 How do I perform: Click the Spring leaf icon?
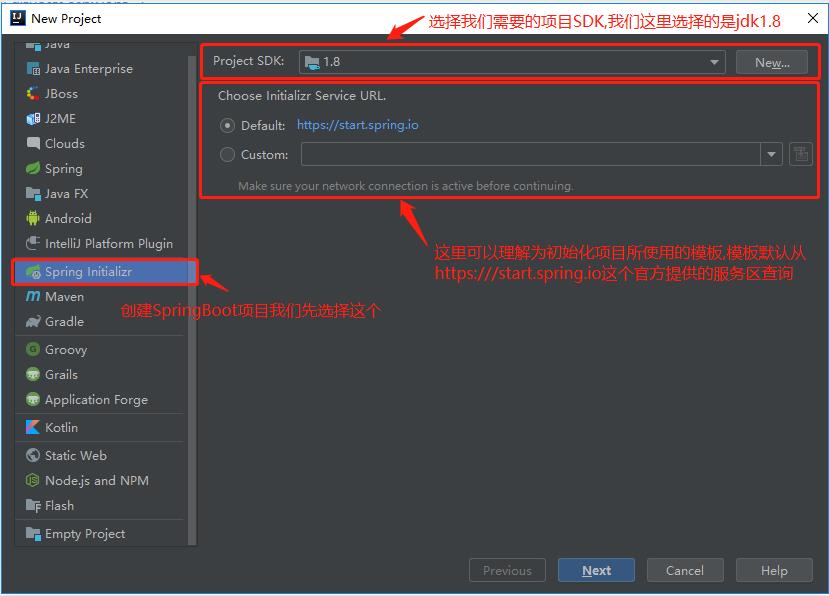click(33, 169)
